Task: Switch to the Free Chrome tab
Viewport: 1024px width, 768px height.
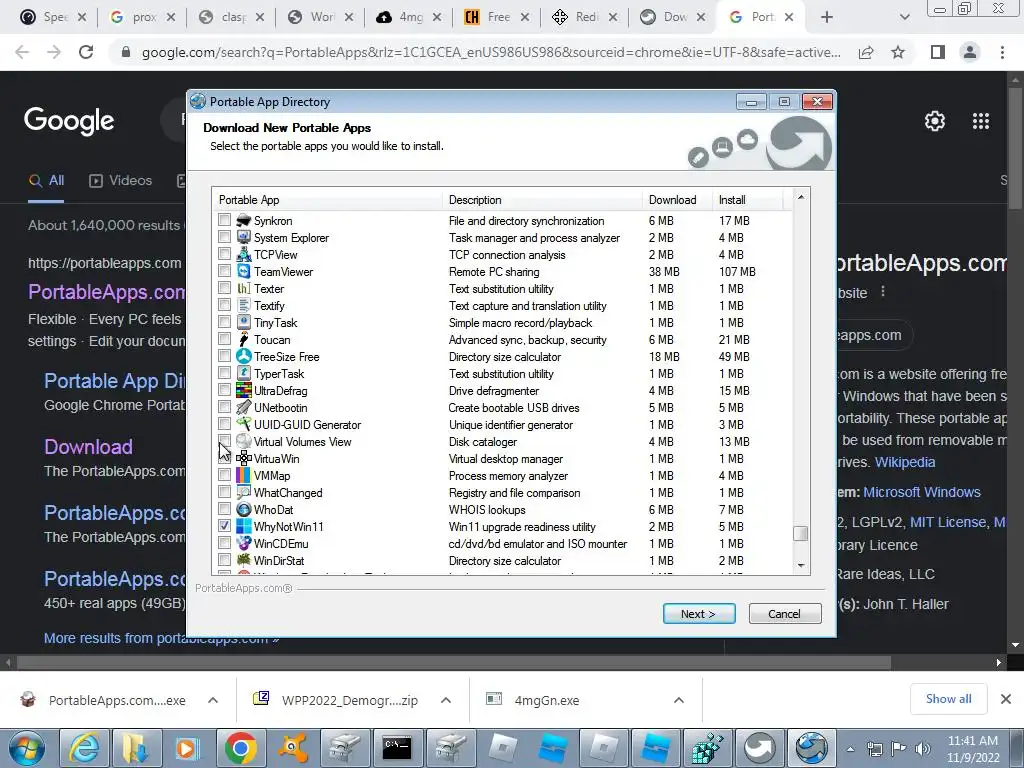Action: click(498, 17)
